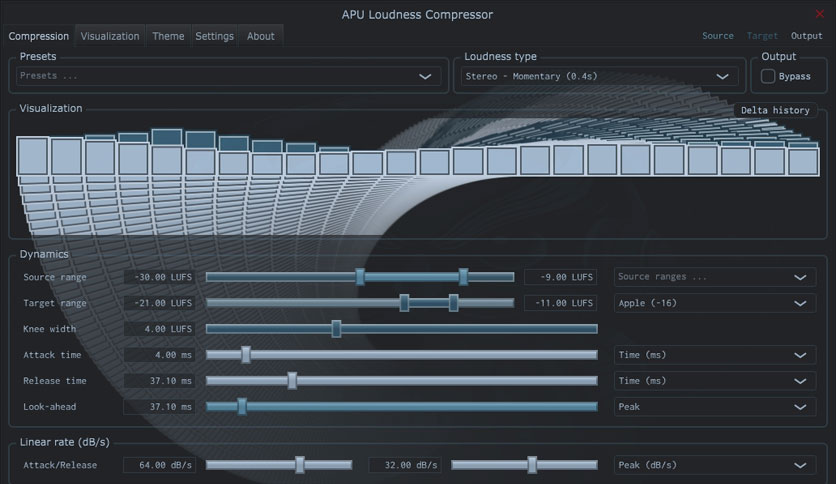Click the 4.00 ms attack time field
This screenshot has width=836, height=484.
point(159,355)
